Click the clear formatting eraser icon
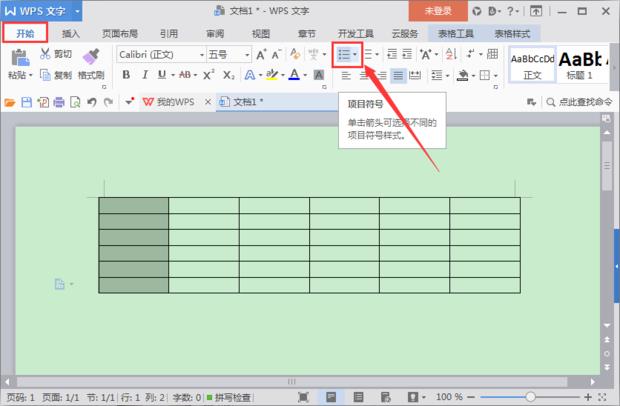 point(295,54)
